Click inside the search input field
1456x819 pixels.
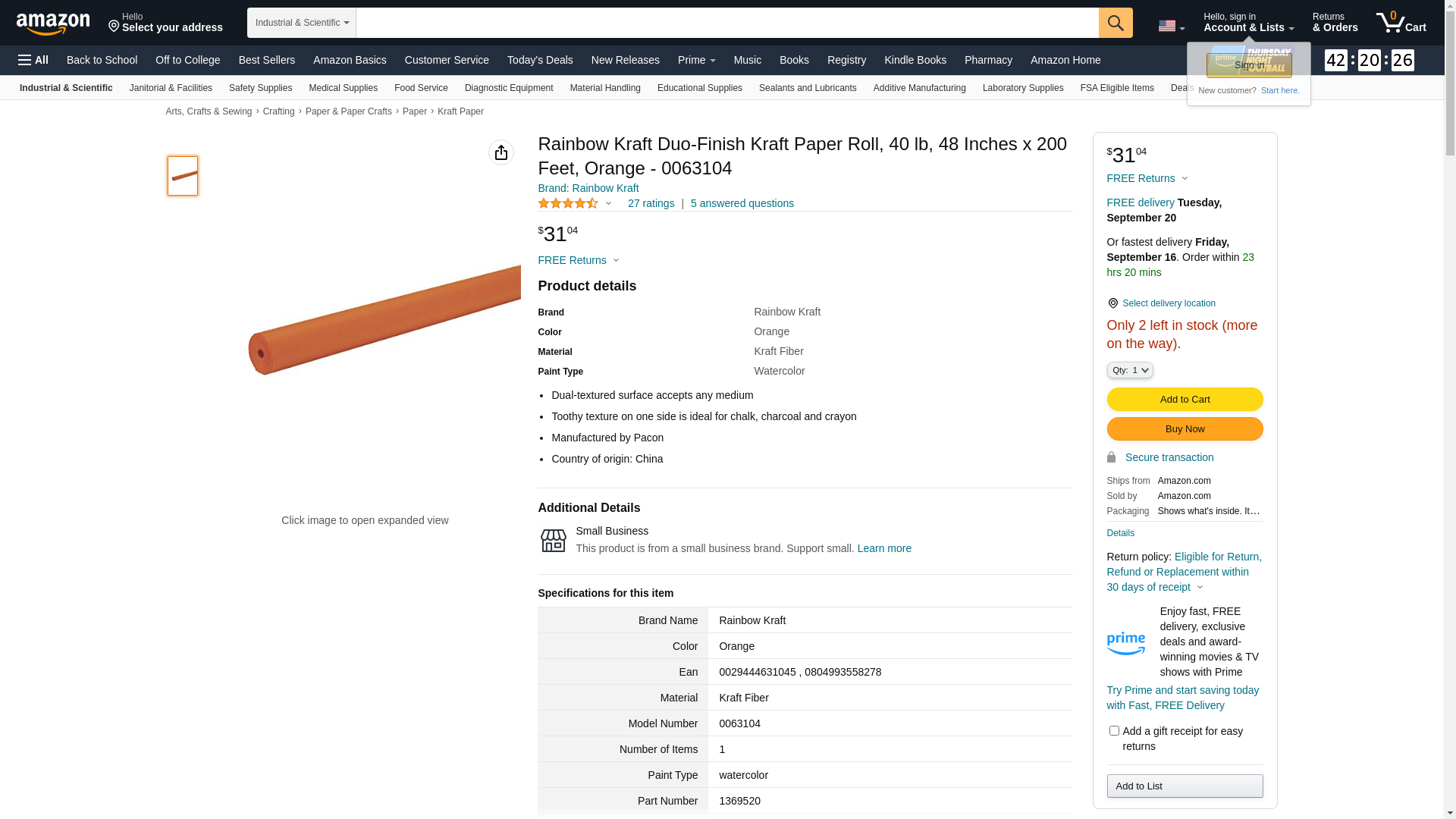click(x=726, y=23)
